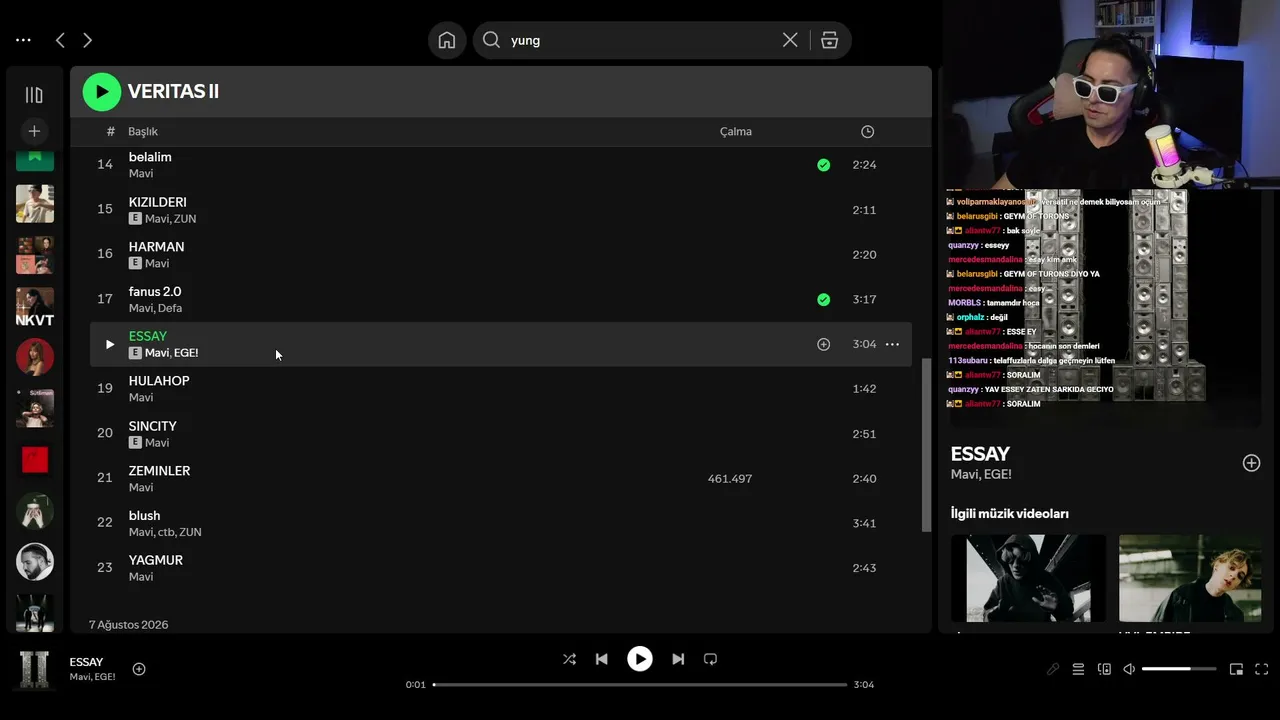
Task: Go forward with the right arrow
Action: click(x=87, y=40)
